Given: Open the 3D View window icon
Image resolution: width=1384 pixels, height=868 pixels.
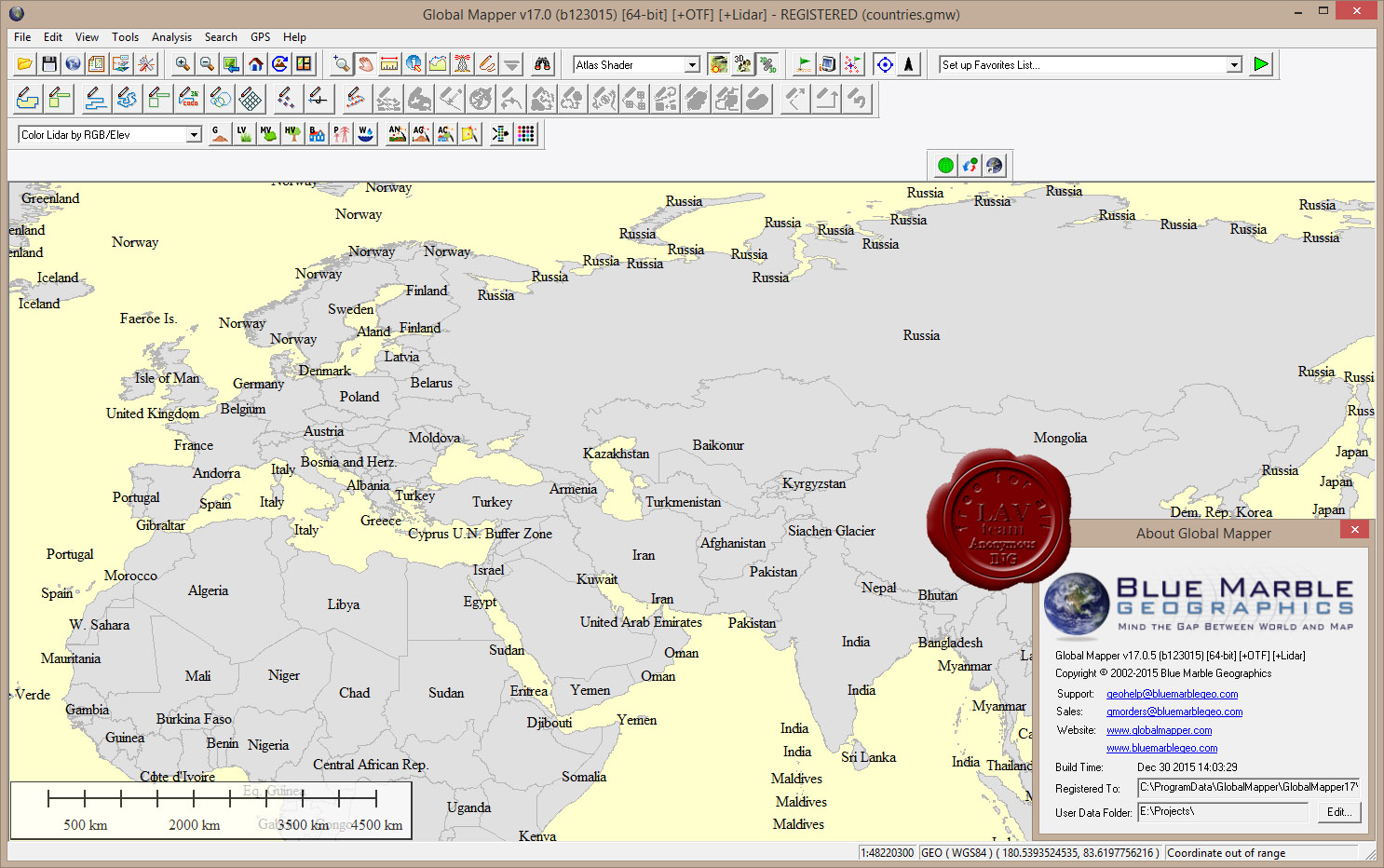Looking at the screenshot, I should coord(742,64).
